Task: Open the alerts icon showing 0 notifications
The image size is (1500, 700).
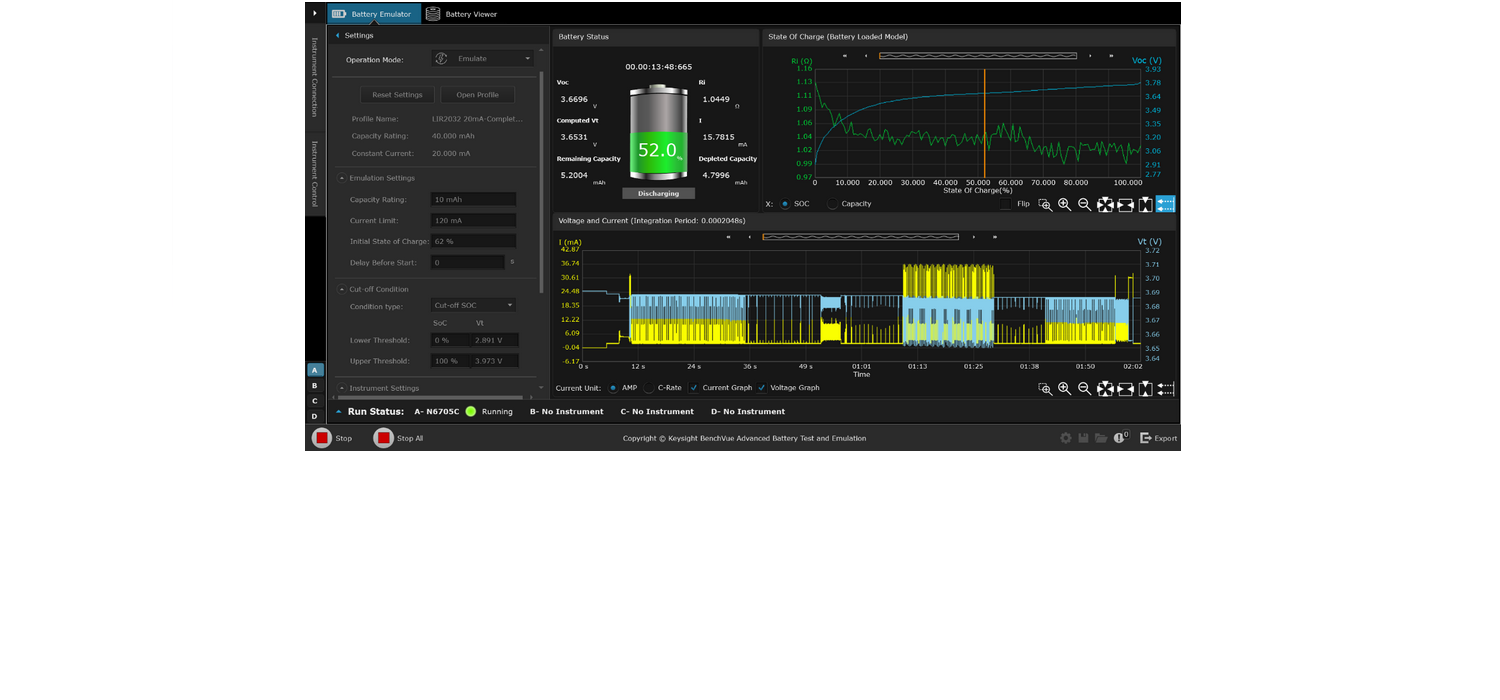Action: click(x=1121, y=438)
